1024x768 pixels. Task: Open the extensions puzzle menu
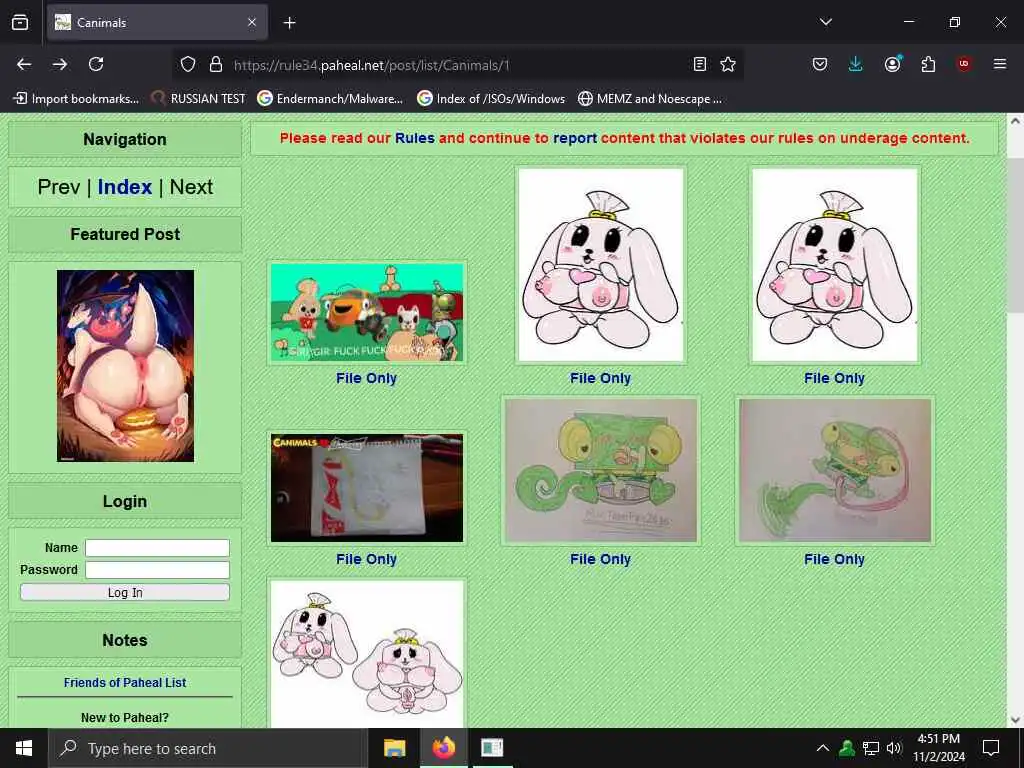(x=928, y=64)
